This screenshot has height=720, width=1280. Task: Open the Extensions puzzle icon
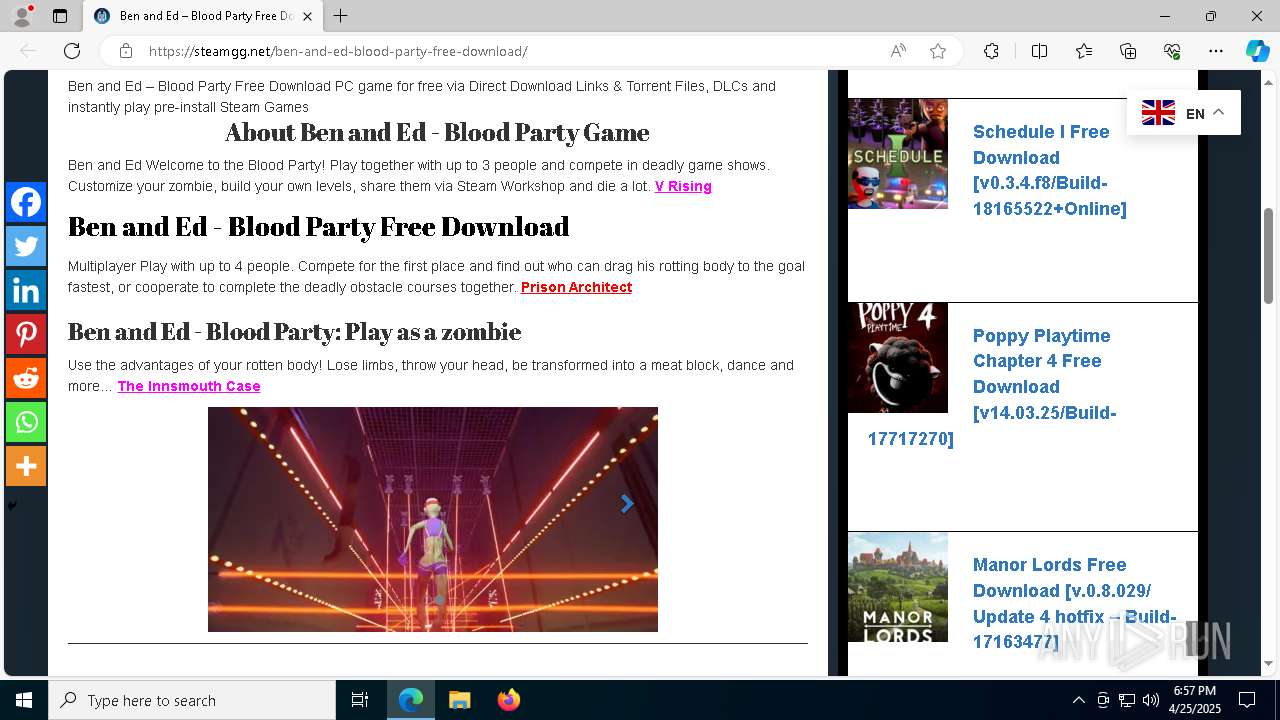click(991, 51)
